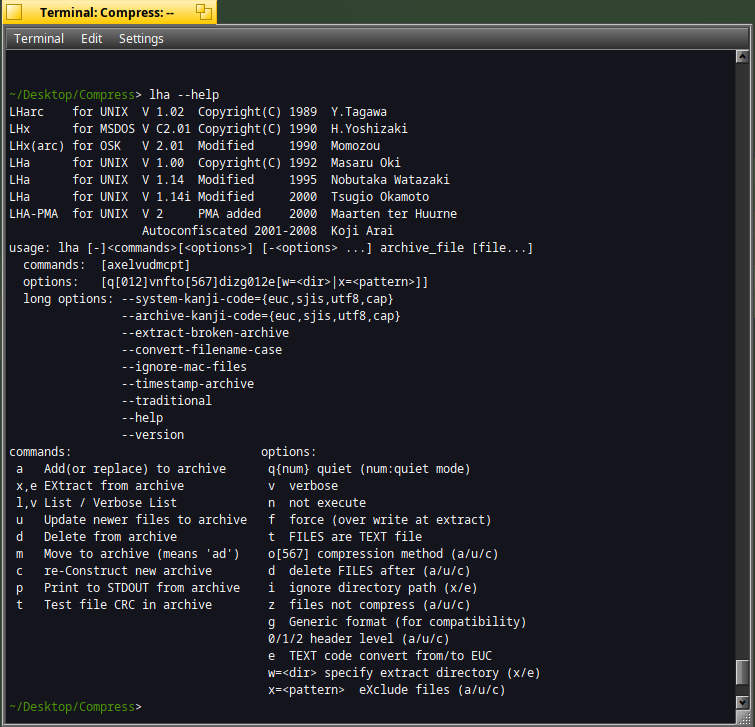Click 'Update newer files to archive'
755x727 pixels.
point(145,520)
